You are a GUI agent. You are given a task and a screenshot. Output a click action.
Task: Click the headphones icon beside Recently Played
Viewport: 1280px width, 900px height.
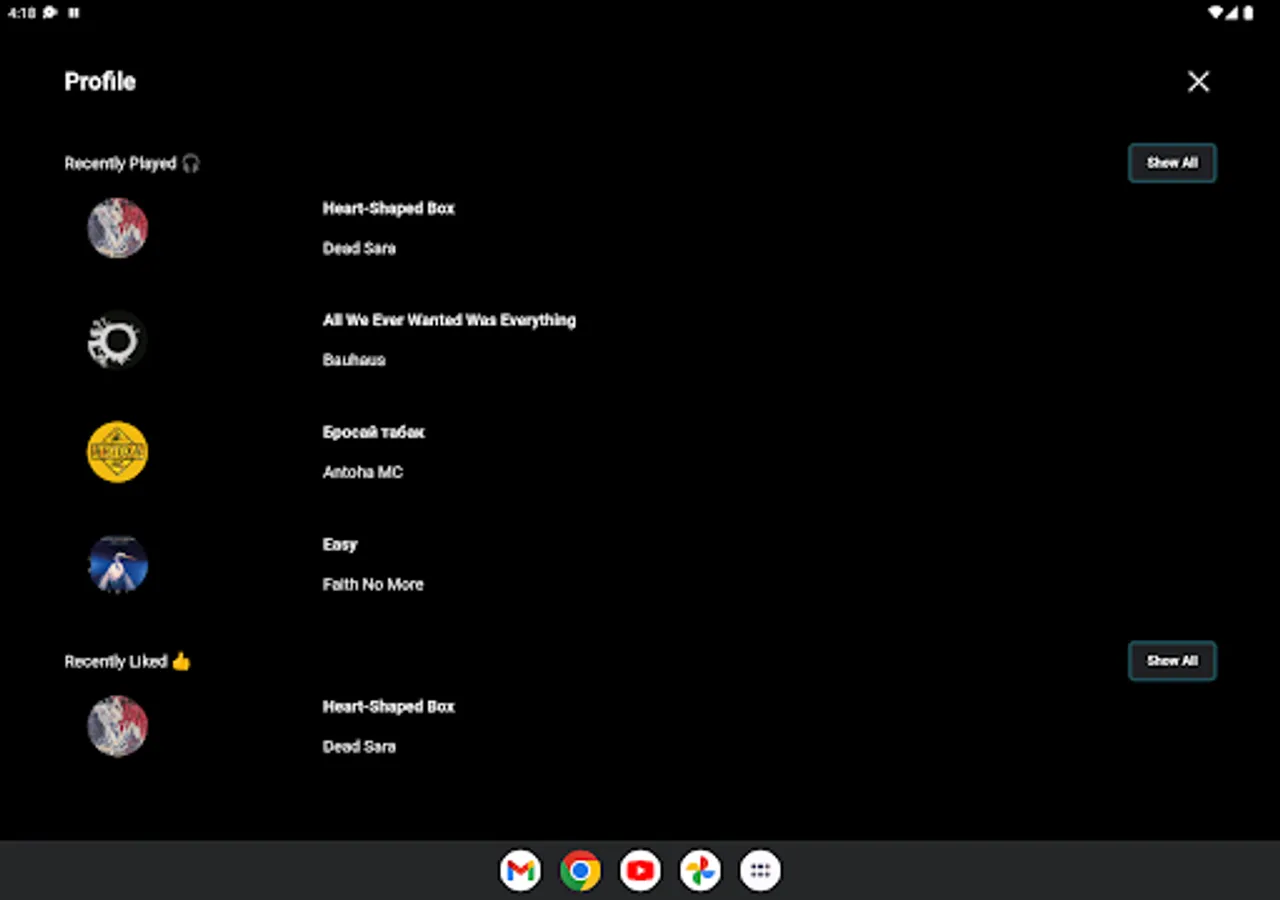191,163
